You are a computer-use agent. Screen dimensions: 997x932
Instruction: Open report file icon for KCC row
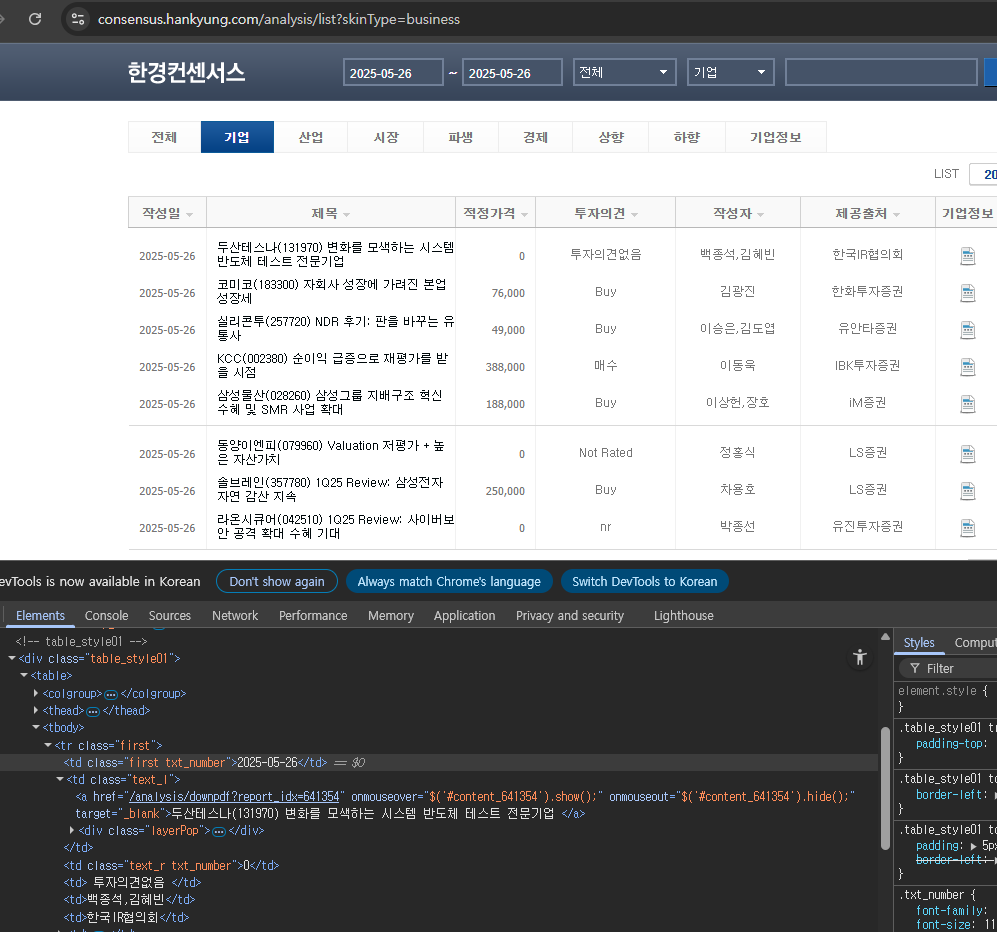tap(967, 366)
